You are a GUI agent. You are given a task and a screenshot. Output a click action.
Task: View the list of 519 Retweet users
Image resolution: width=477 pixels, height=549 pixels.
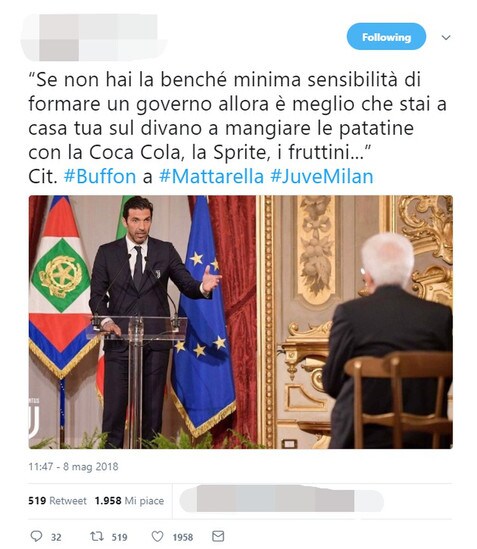pyautogui.click(x=57, y=501)
